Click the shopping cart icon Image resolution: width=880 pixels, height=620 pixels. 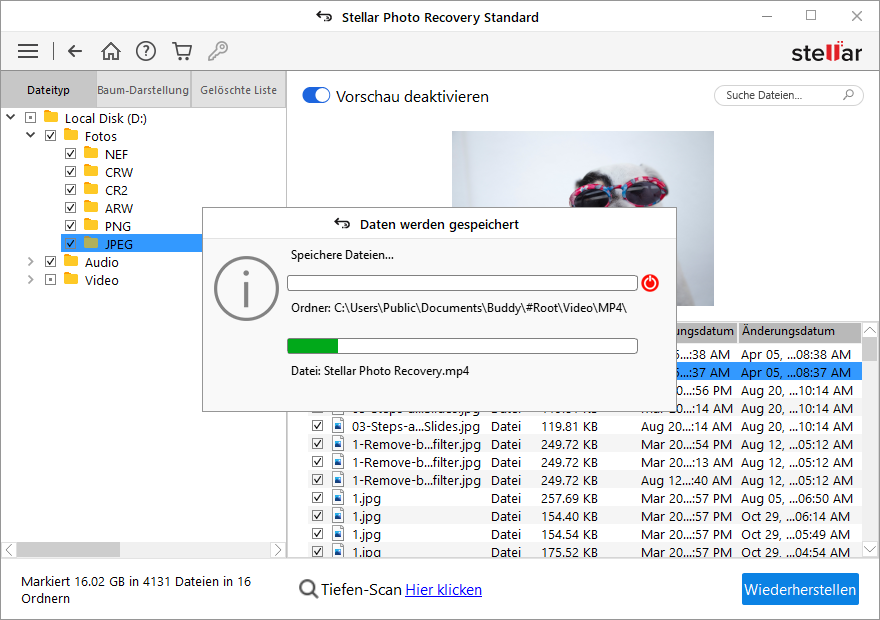coord(181,51)
